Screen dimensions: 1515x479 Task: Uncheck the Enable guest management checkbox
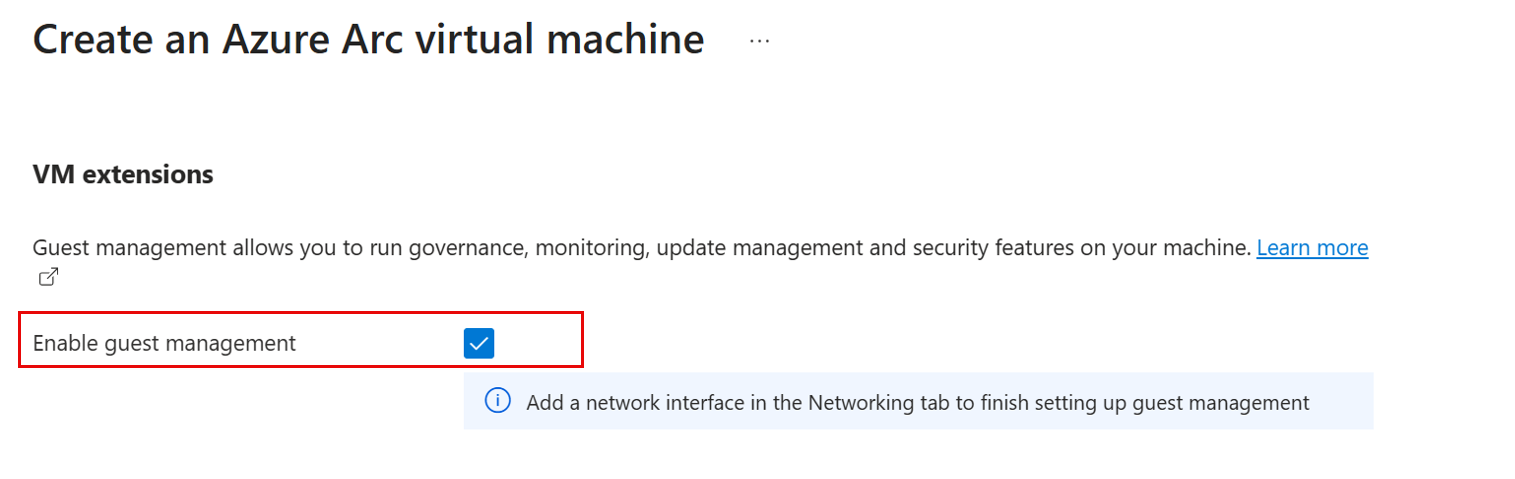point(479,344)
